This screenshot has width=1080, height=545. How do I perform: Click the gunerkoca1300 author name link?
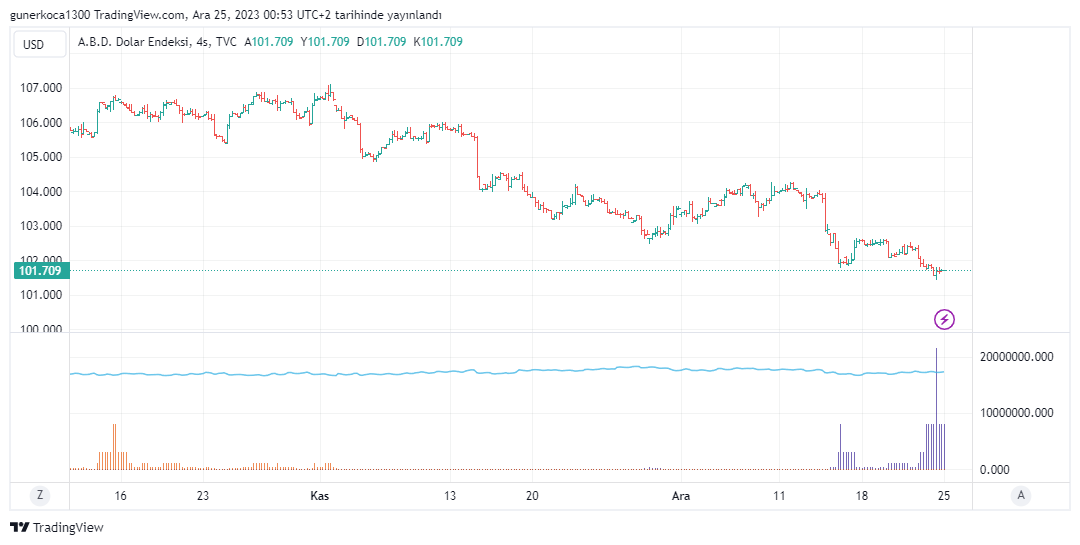click(47, 15)
